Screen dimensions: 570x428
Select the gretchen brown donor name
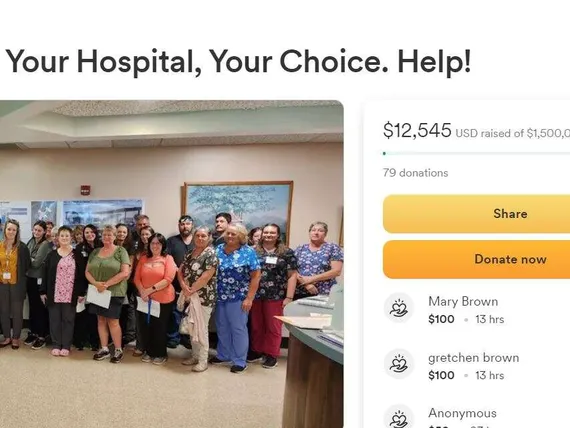[x=473, y=358]
